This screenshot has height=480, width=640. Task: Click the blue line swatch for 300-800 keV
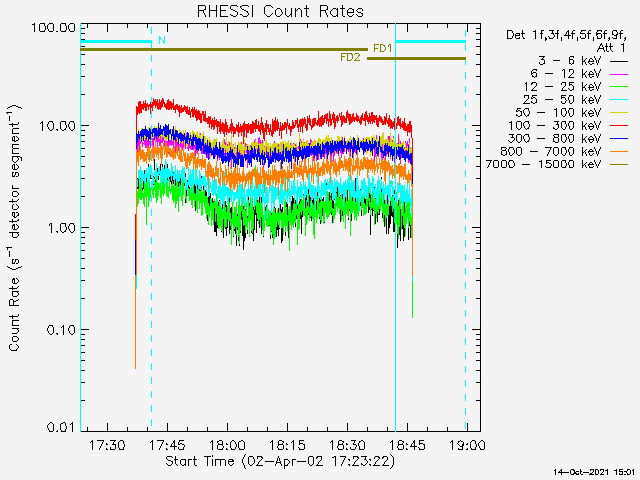(619, 139)
